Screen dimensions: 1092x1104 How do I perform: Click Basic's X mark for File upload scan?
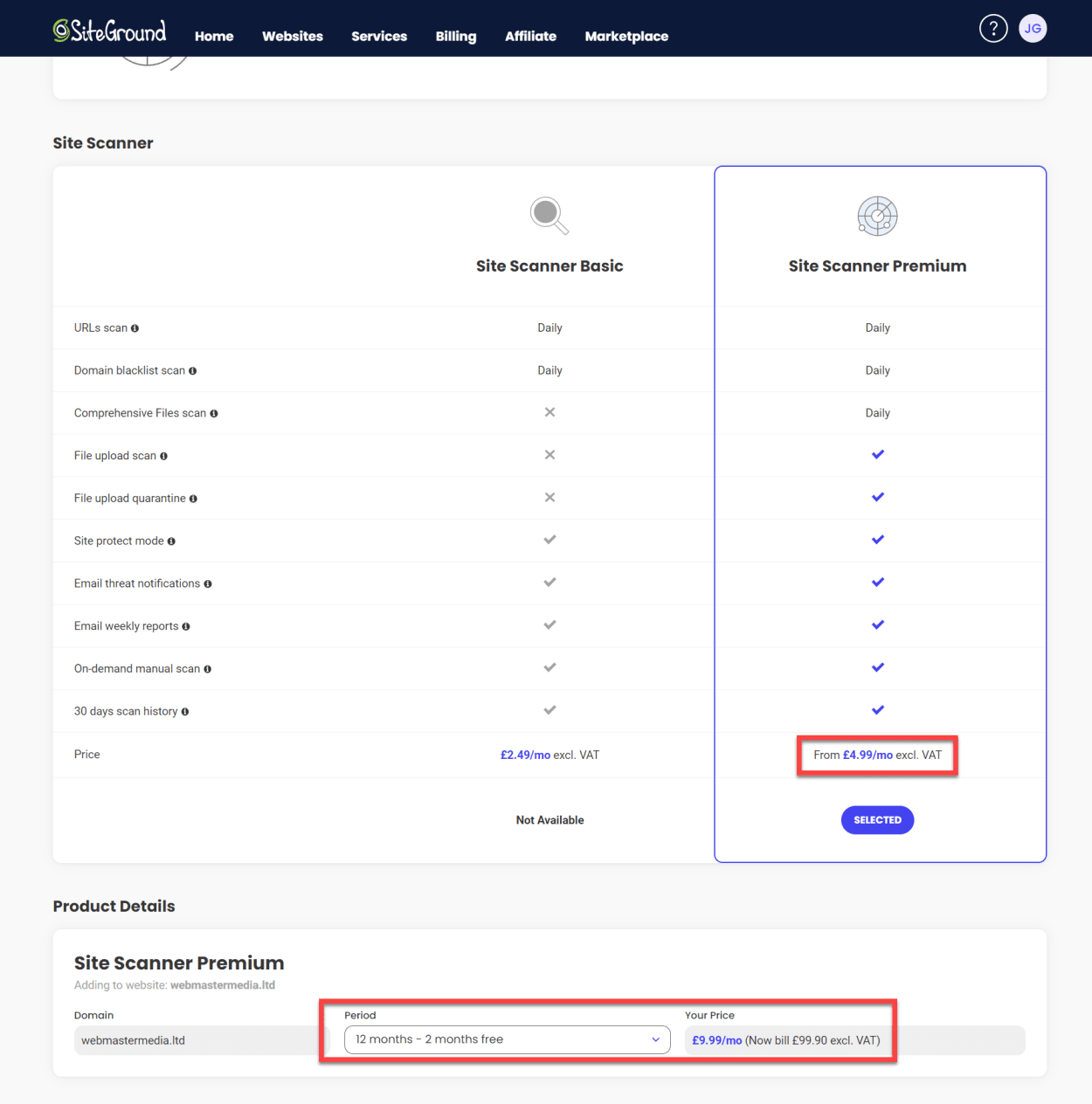coord(549,455)
